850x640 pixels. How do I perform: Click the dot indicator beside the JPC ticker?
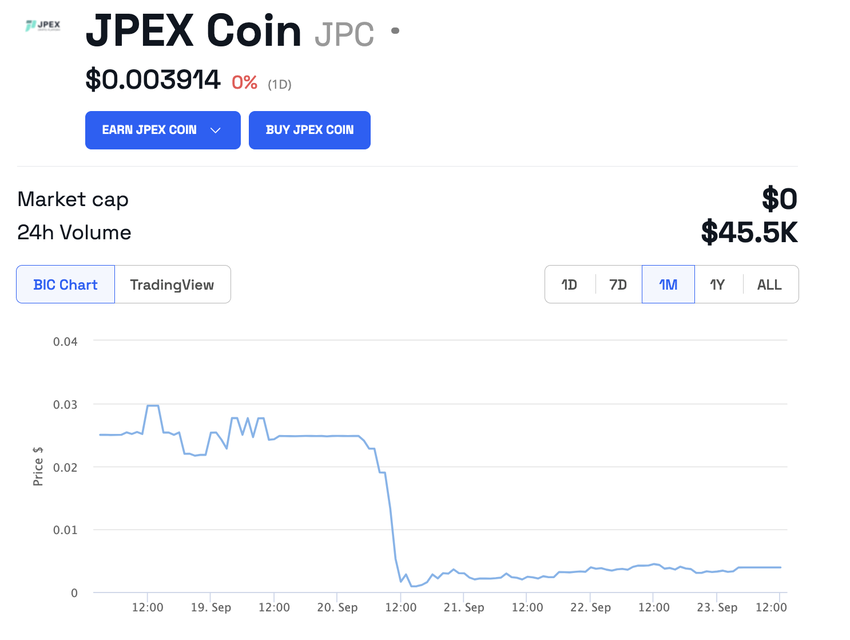(x=393, y=31)
